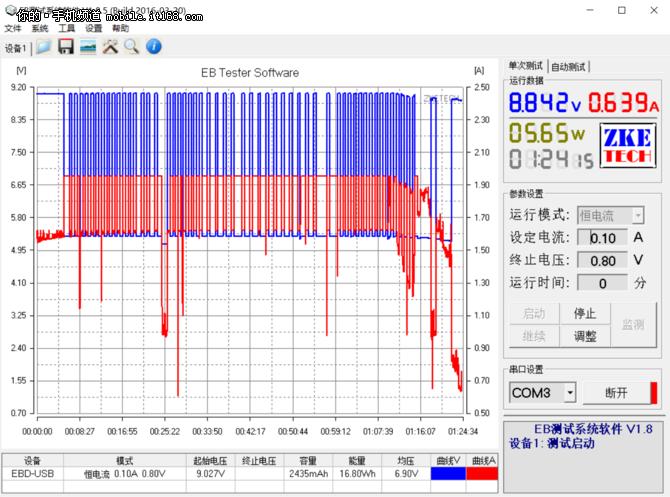Image resolution: width=670 pixels, height=497 pixels.
Task: Open the 帮助 menu
Action: click(x=120, y=28)
